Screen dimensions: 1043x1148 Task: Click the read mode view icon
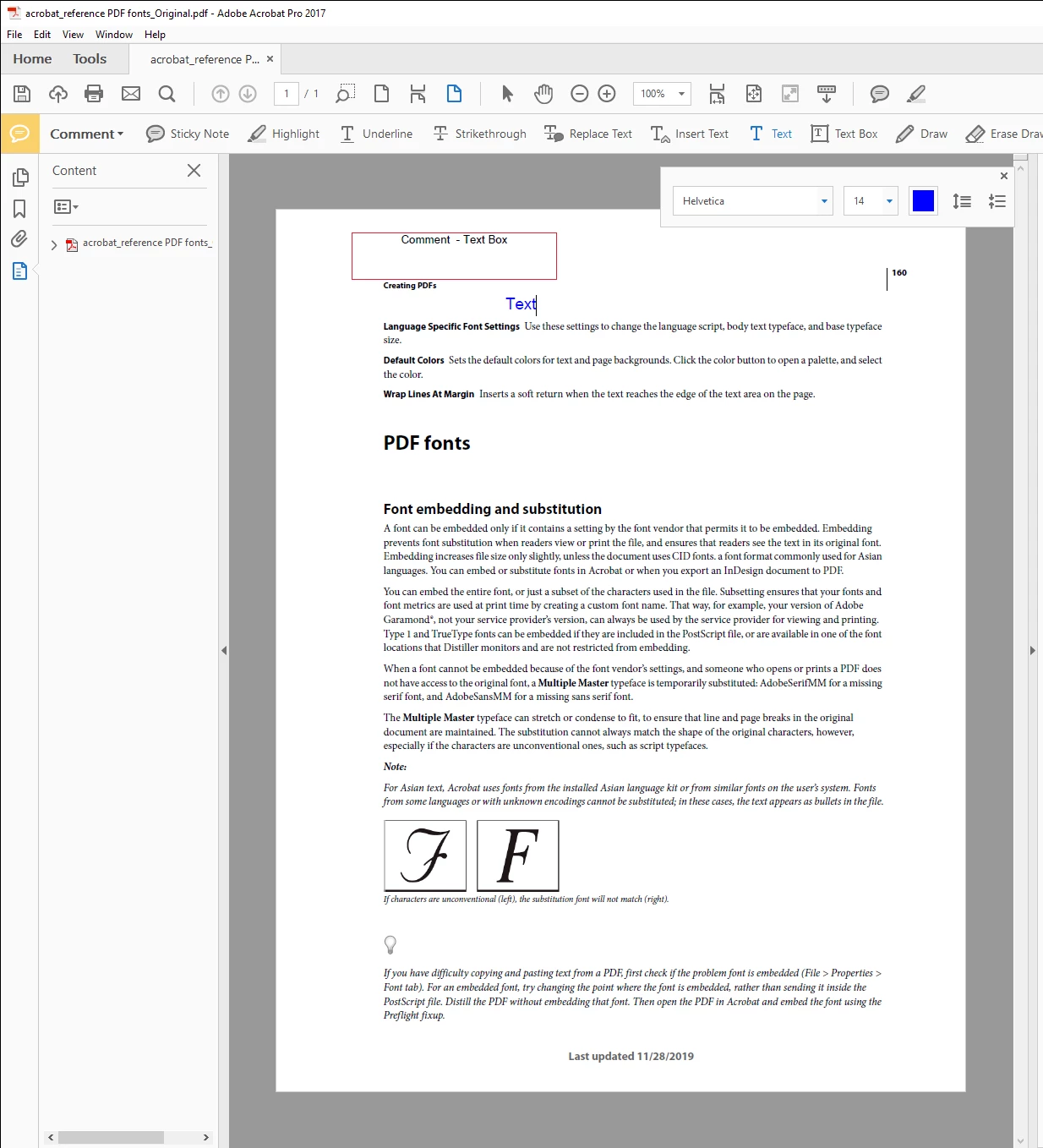[790, 94]
